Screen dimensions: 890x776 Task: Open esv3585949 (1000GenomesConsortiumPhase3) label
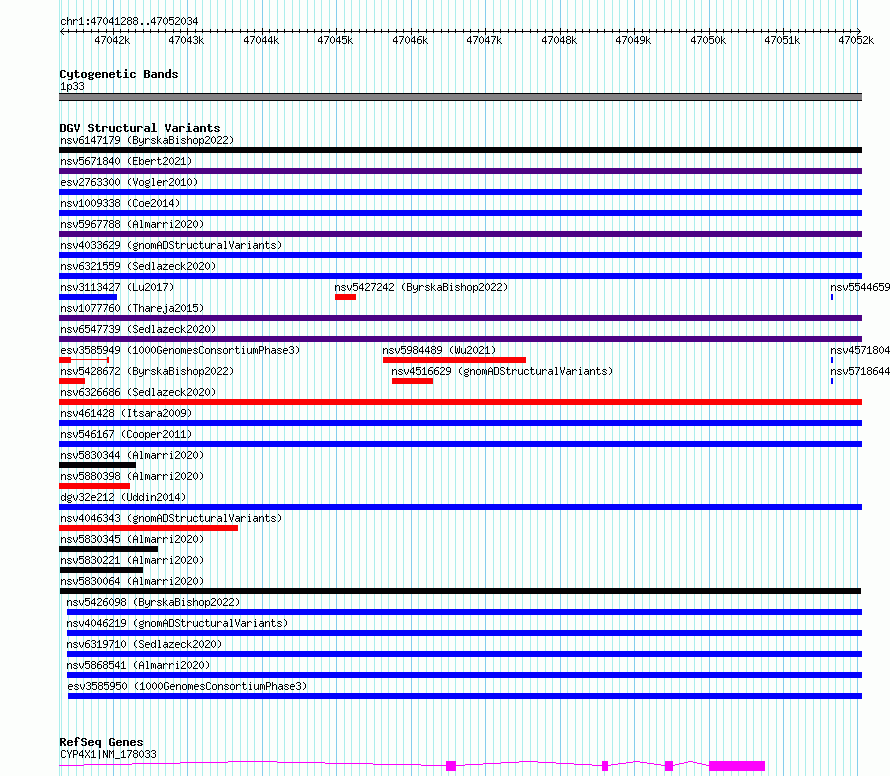click(180, 350)
